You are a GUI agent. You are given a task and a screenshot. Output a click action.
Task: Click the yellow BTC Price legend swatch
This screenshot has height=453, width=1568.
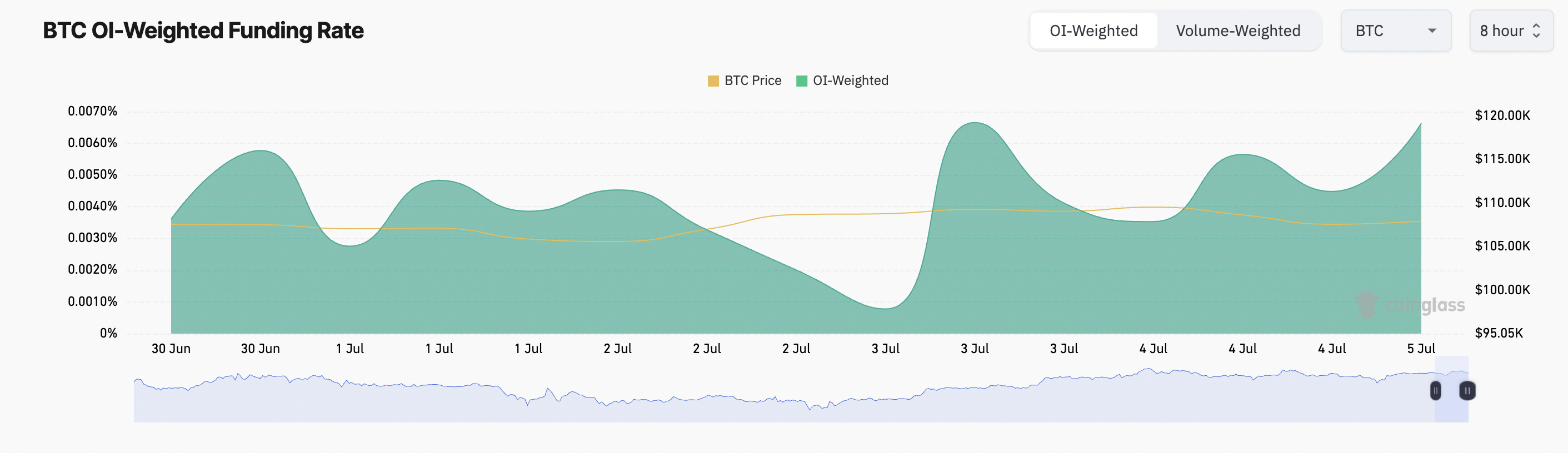713,81
